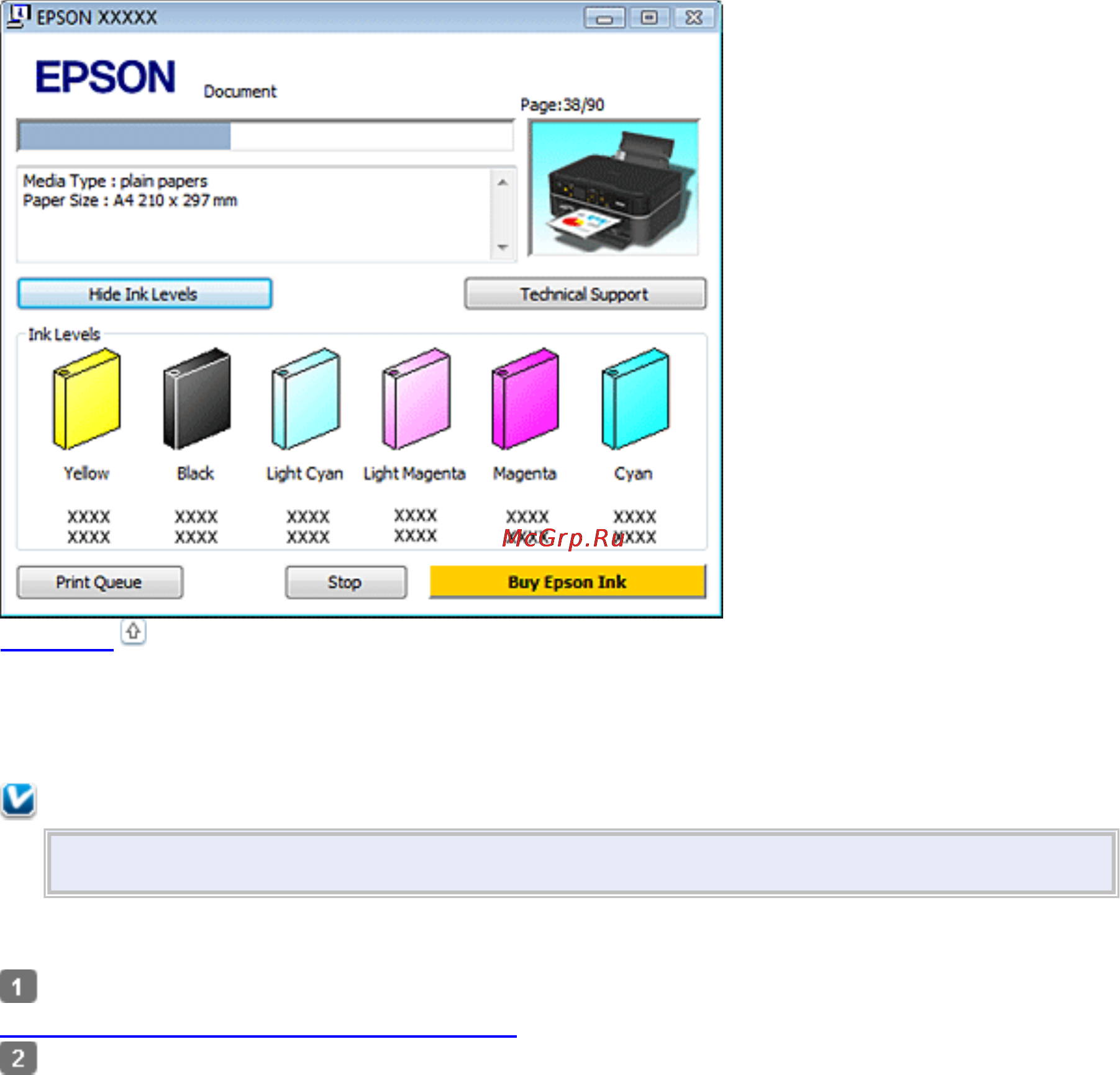Select the Light Magenta ink cartridge icon
Screen dimensions: 1120x1075
[x=416, y=399]
